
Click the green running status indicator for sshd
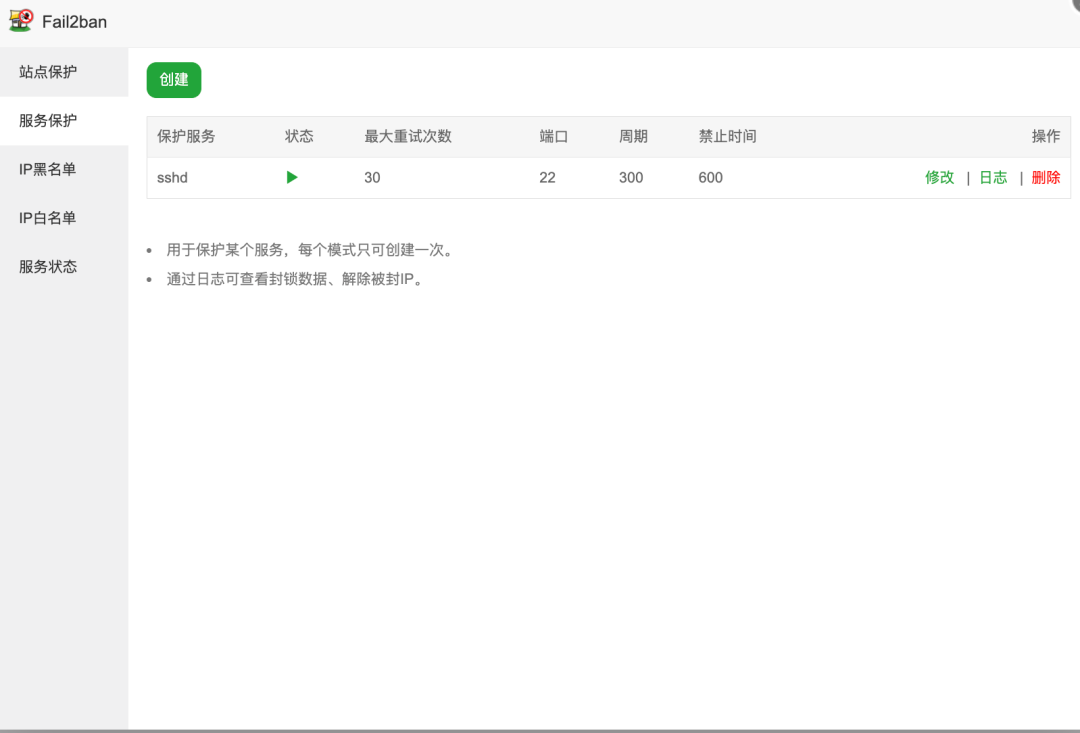[x=291, y=177]
